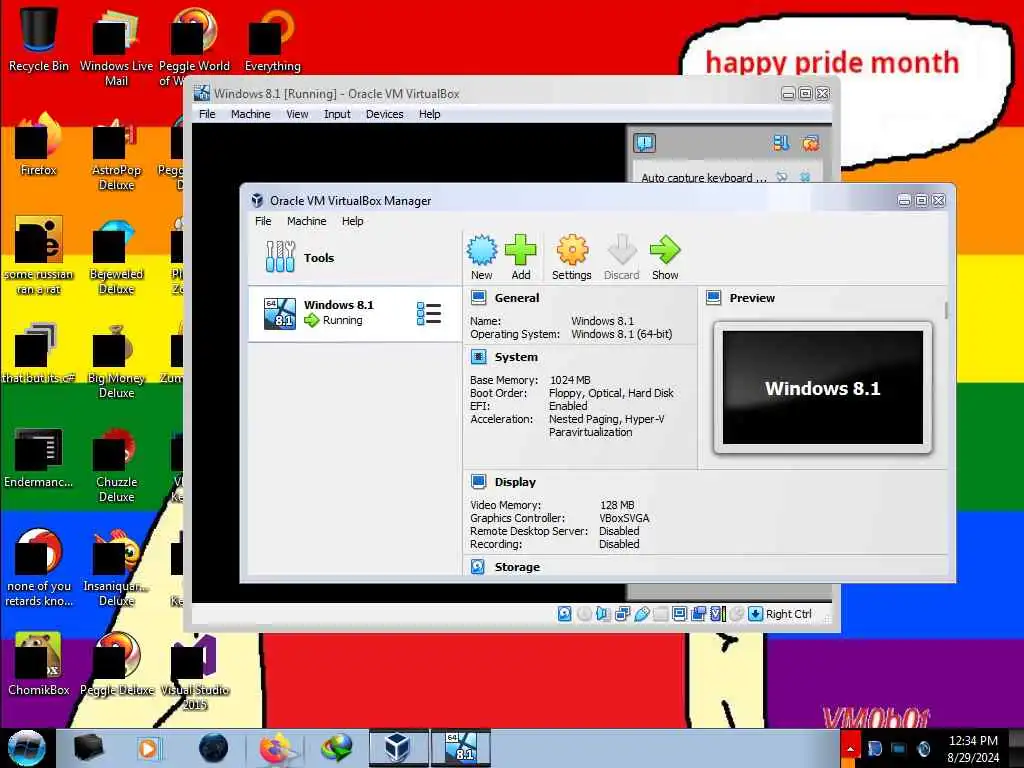
Task: Open View menu in Windows 8.1 VM window
Action: 297,114
